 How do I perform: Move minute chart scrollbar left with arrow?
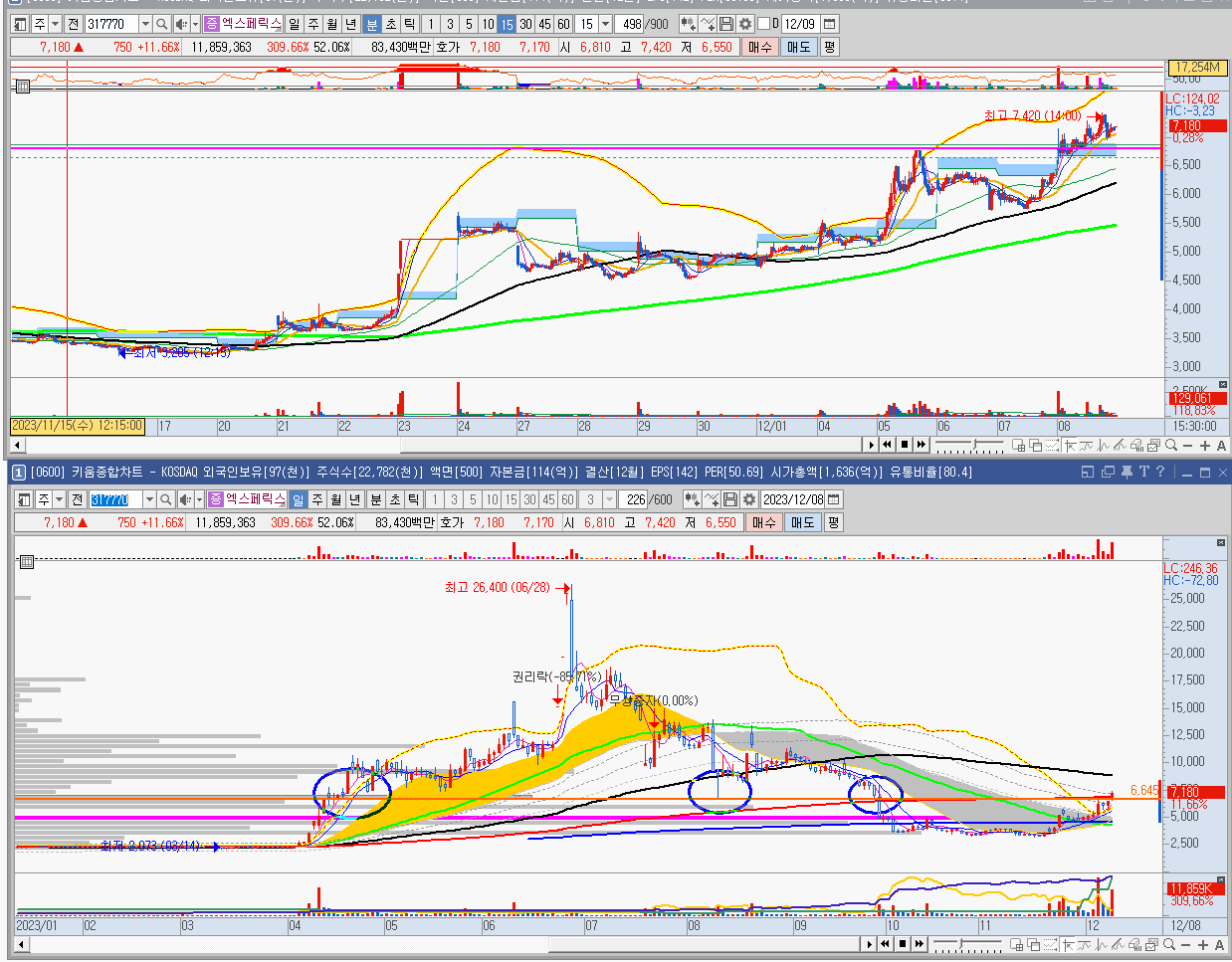coord(17,445)
